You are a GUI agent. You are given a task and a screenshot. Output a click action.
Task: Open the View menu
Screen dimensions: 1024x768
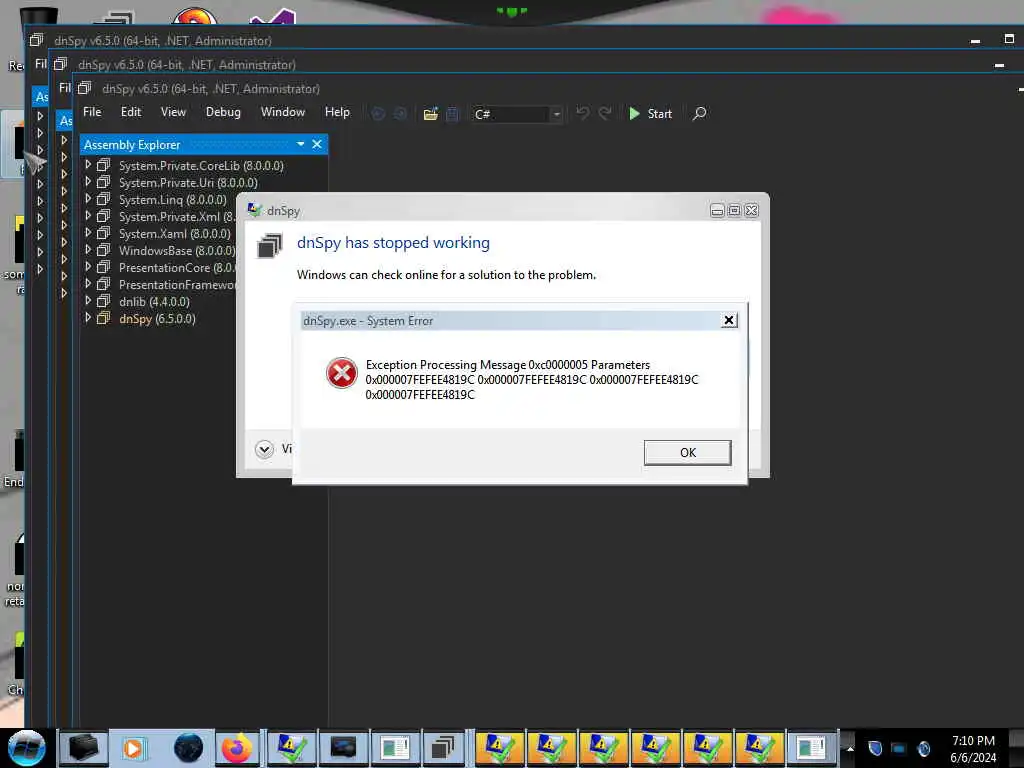click(x=173, y=112)
